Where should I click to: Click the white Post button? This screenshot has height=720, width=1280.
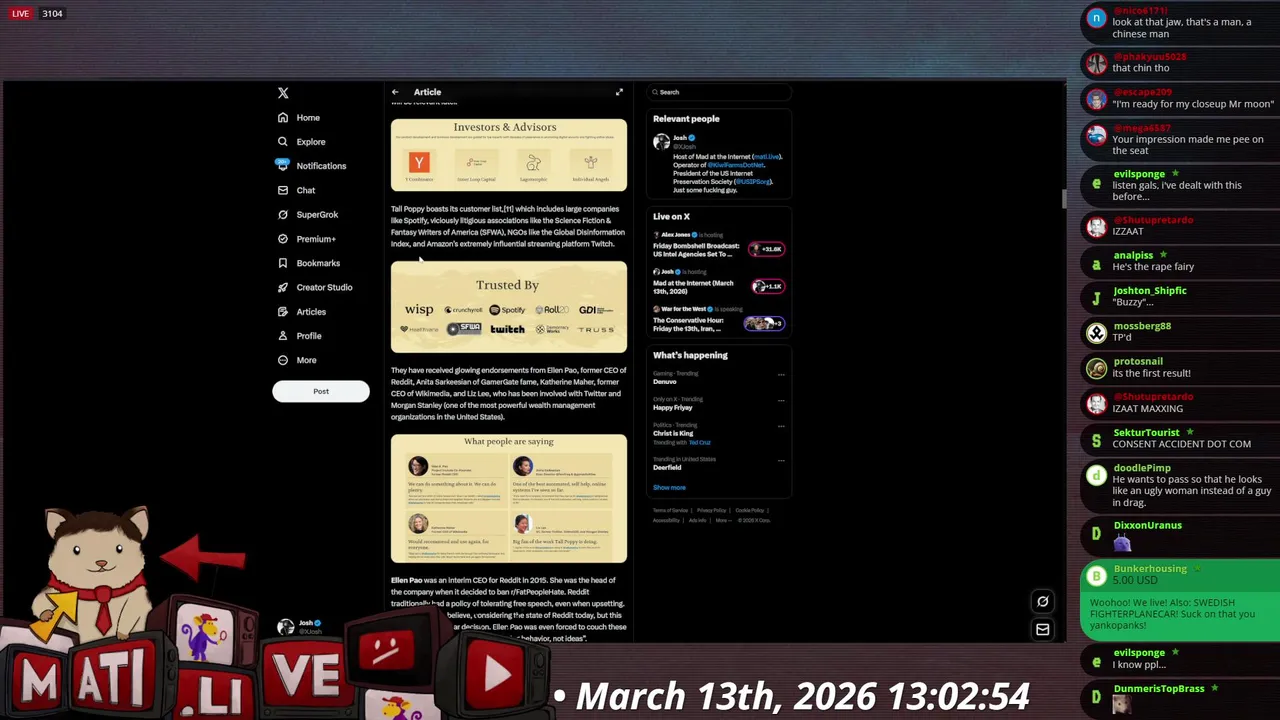321,391
